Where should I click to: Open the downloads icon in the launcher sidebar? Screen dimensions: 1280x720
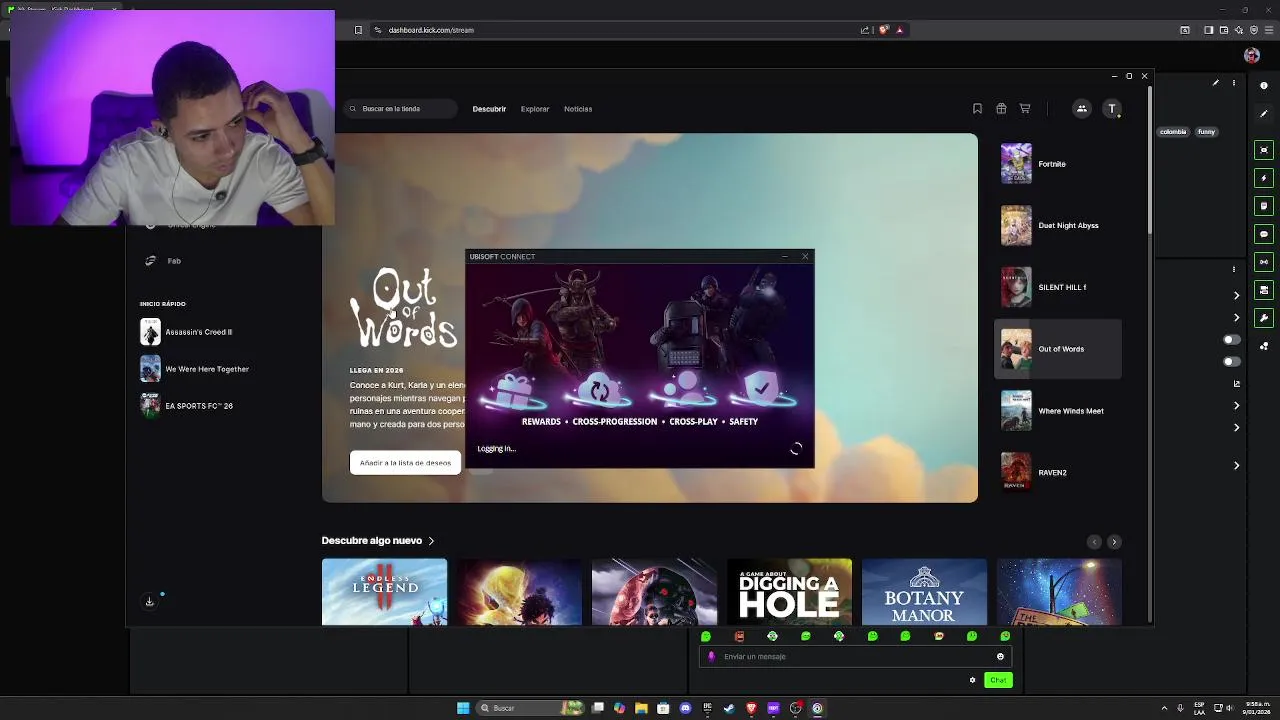point(150,601)
